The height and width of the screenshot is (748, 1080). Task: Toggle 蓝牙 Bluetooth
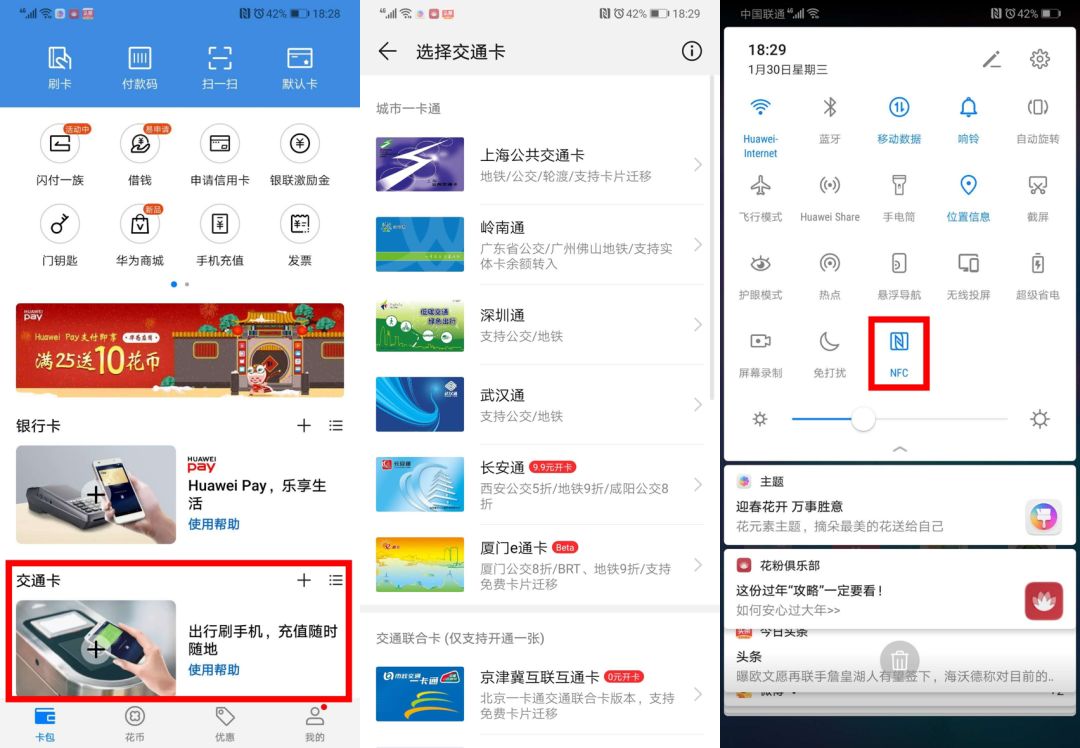tap(830, 107)
